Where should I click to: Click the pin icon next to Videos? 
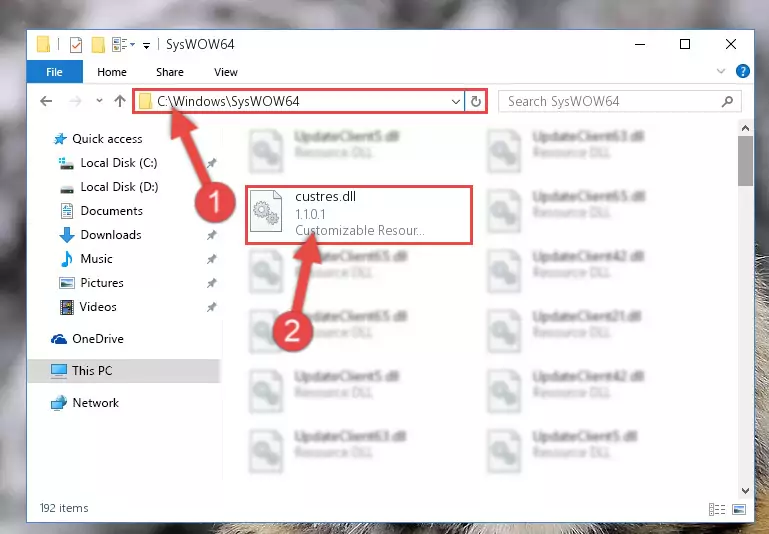point(211,307)
